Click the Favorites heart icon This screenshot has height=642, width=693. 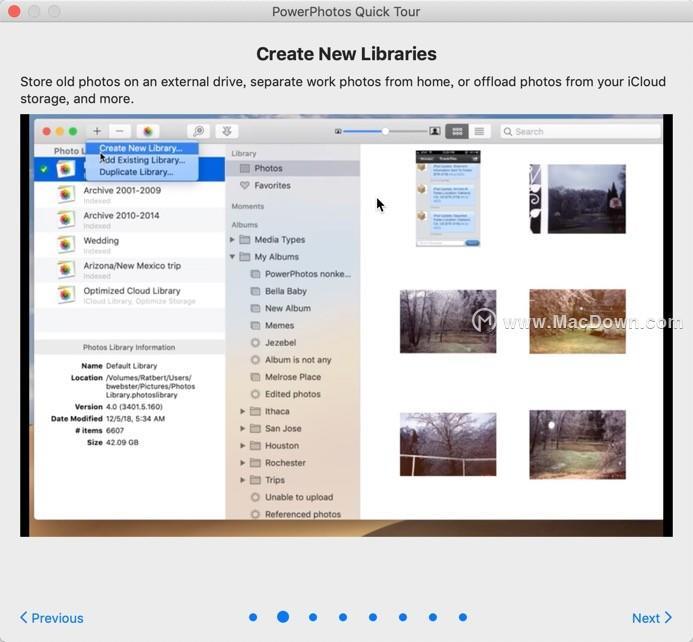click(244, 186)
